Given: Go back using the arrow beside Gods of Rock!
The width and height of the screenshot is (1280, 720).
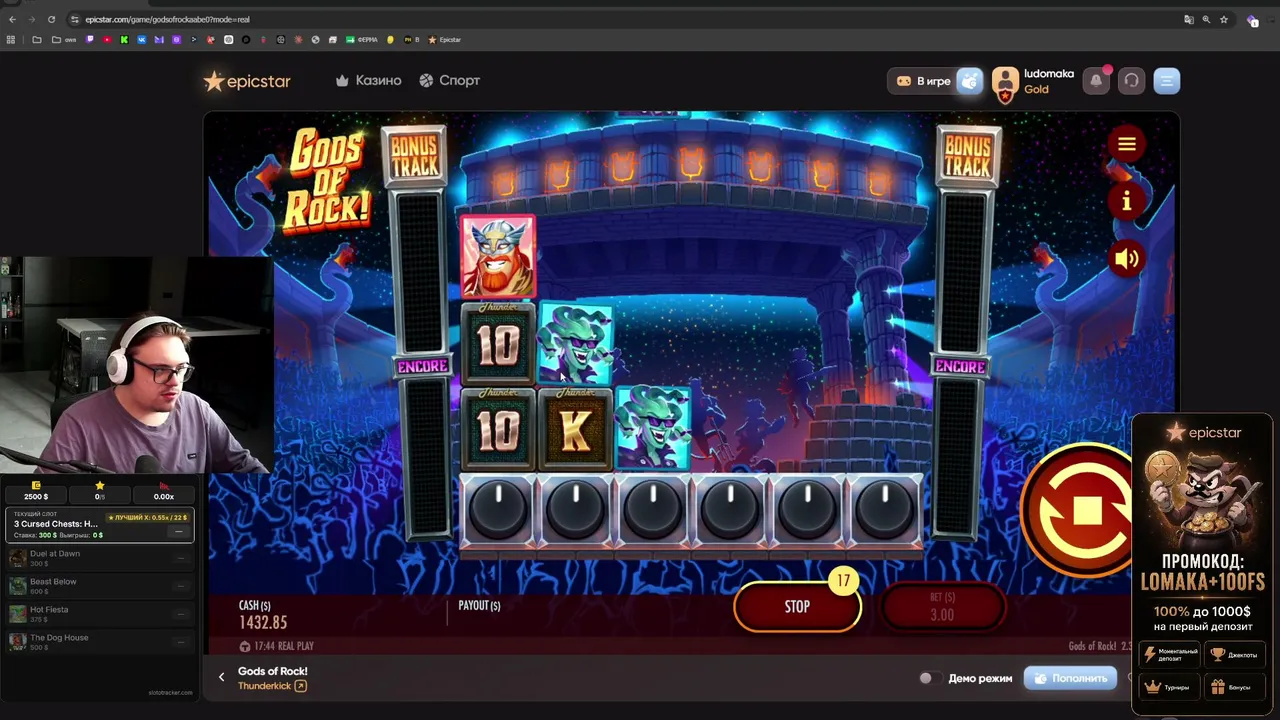Looking at the screenshot, I should 221,678.
